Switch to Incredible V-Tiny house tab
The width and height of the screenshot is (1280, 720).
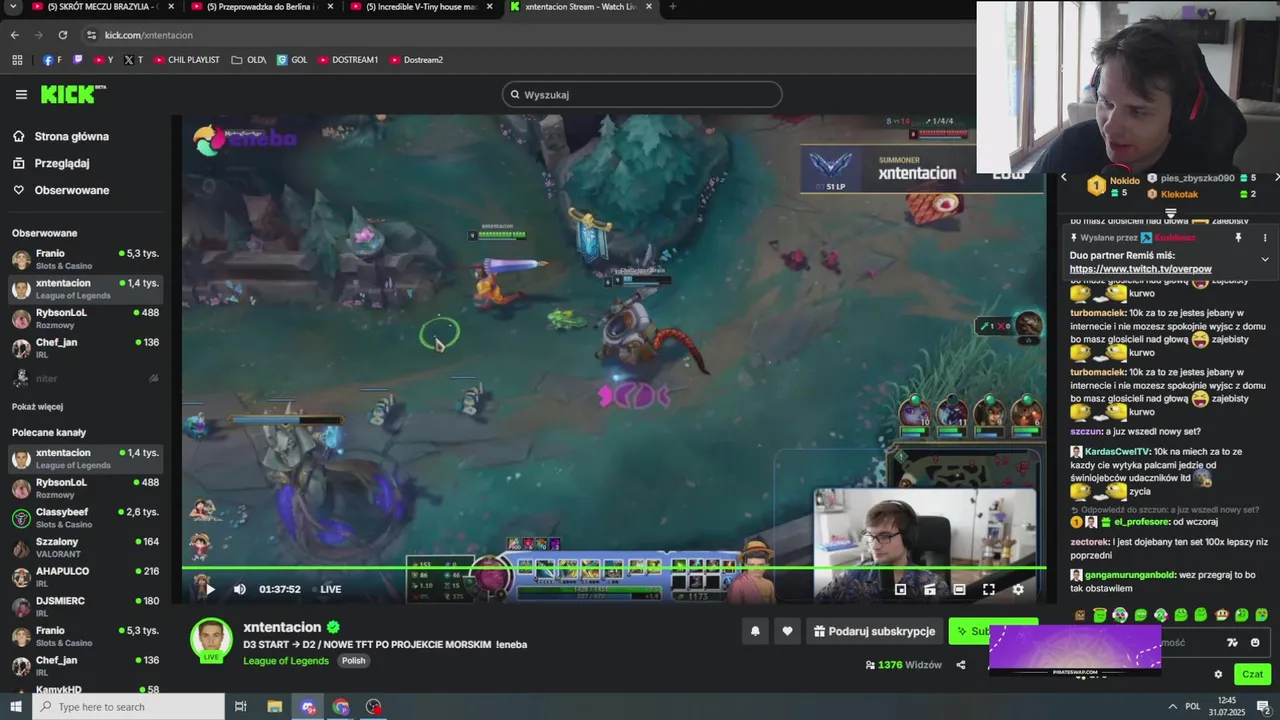point(422,7)
